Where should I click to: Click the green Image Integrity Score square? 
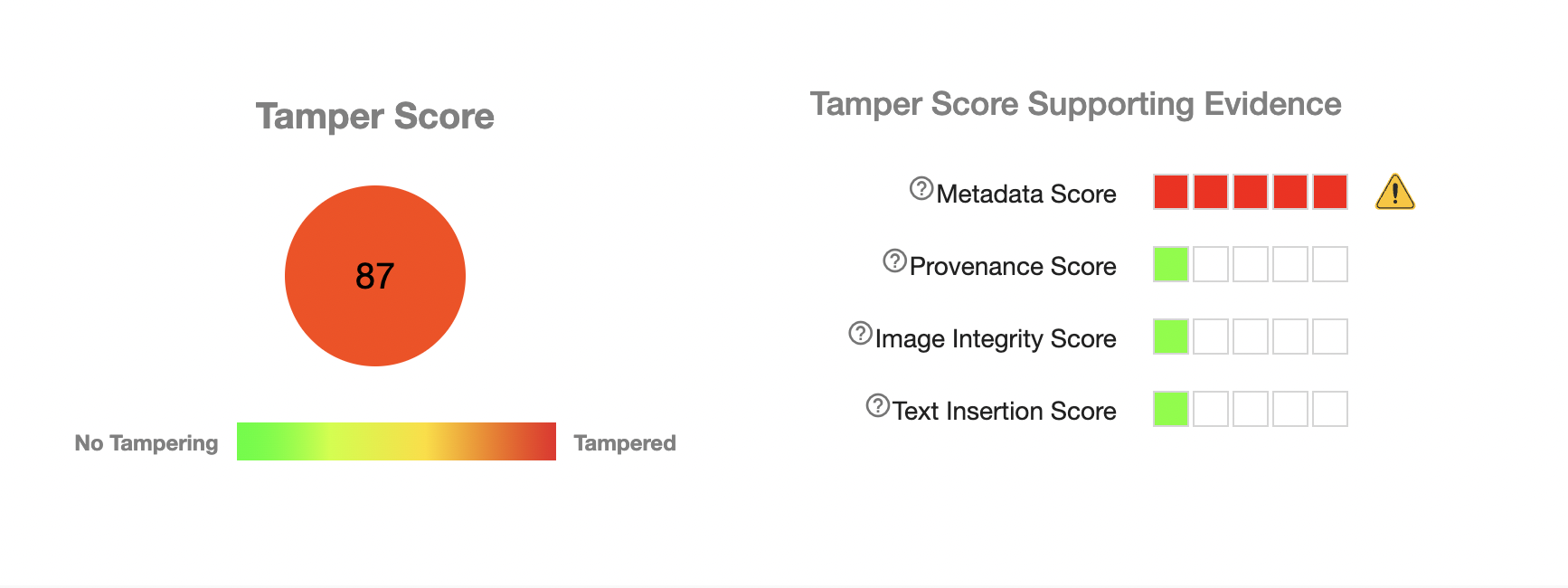pyautogui.click(x=1171, y=337)
